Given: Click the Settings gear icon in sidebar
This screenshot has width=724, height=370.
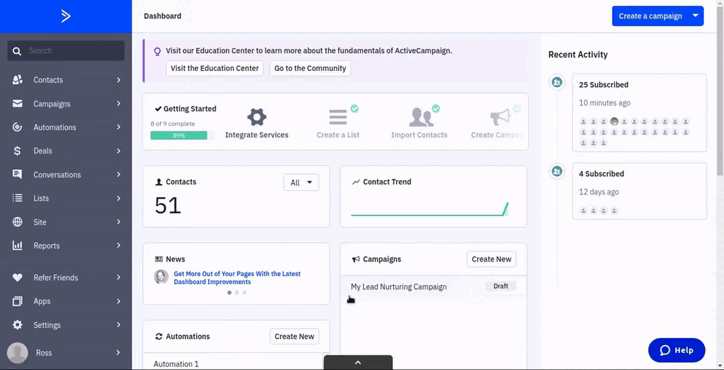Looking at the screenshot, I should tap(18, 325).
